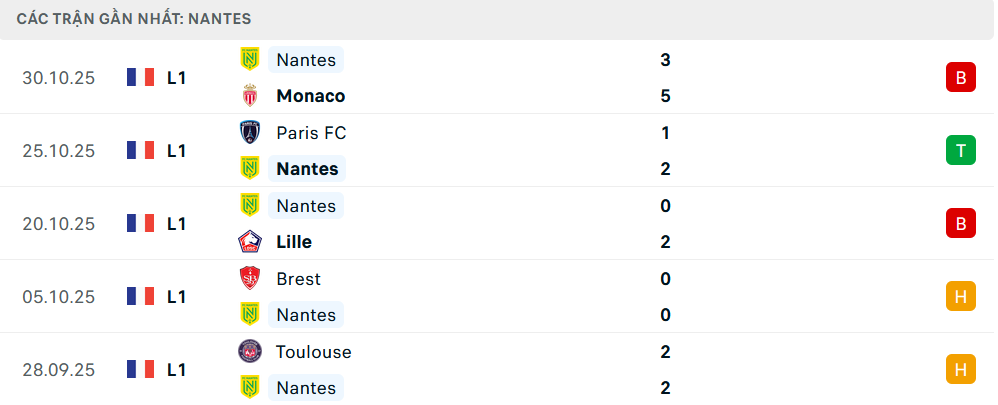The height and width of the screenshot is (405, 998).
Task: Open the Toulouse team link
Action: [x=314, y=351]
